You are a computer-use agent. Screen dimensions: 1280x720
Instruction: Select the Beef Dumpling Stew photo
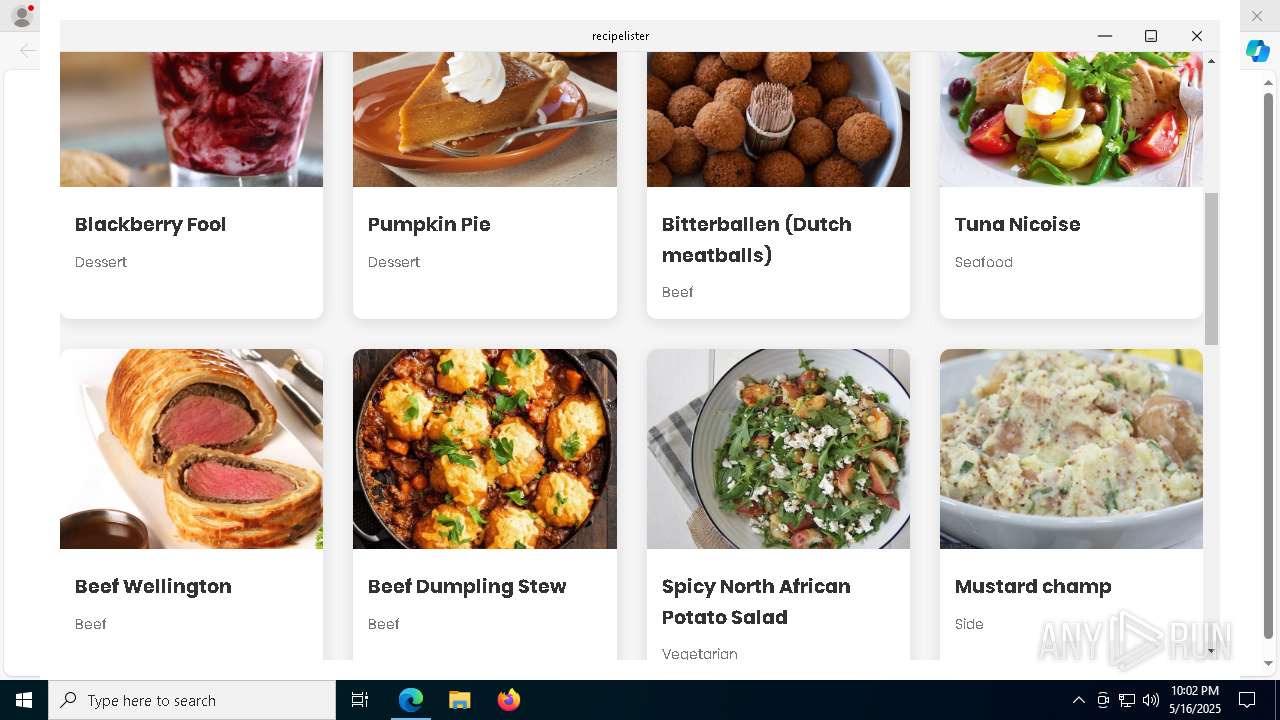coord(485,449)
